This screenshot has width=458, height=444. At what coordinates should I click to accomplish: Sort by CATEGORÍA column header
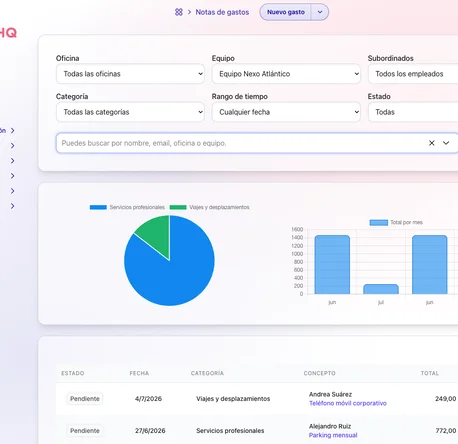(x=207, y=373)
